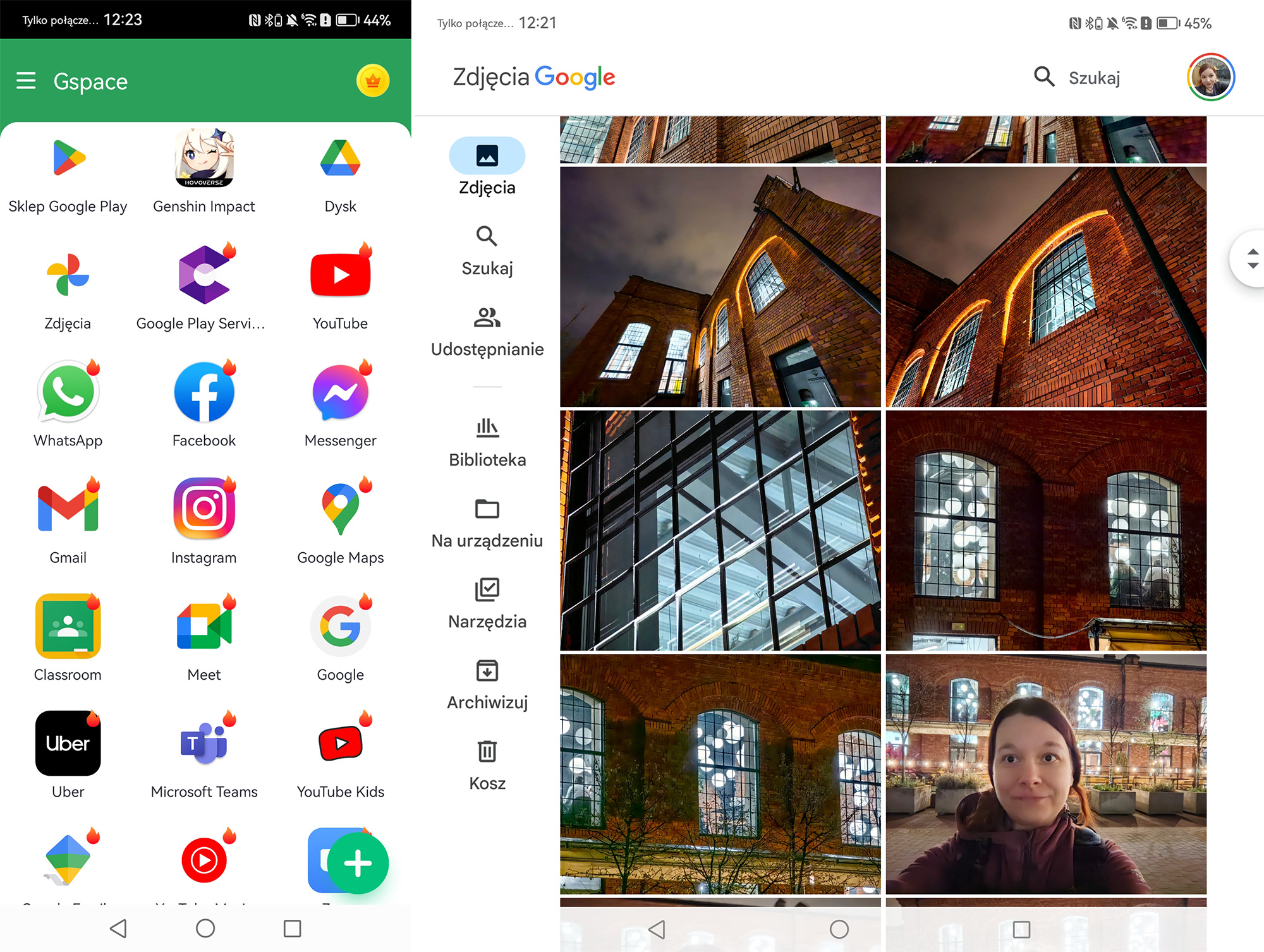
Task: Open Kosz trash section
Action: pos(487,766)
